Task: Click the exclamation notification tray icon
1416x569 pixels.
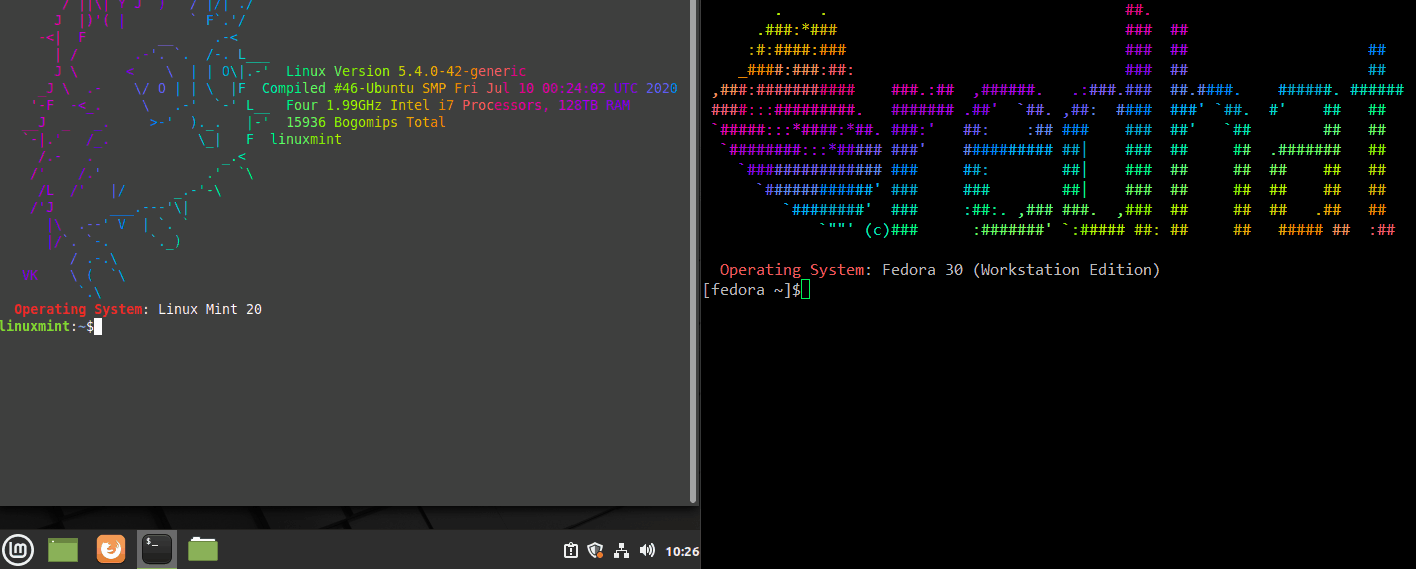Action: [x=570, y=550]
